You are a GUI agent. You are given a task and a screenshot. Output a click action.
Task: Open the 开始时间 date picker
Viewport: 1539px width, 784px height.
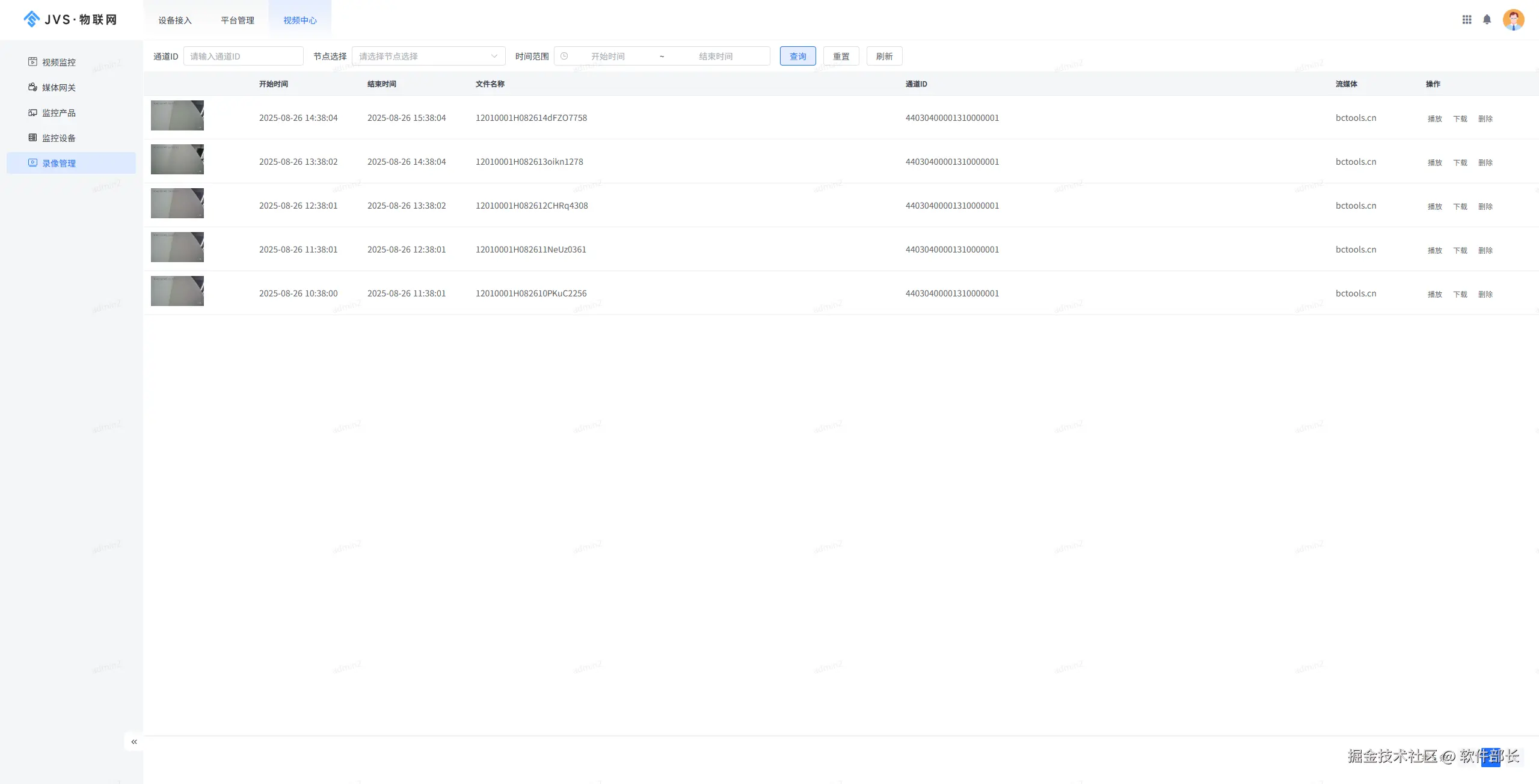point(607,56)
